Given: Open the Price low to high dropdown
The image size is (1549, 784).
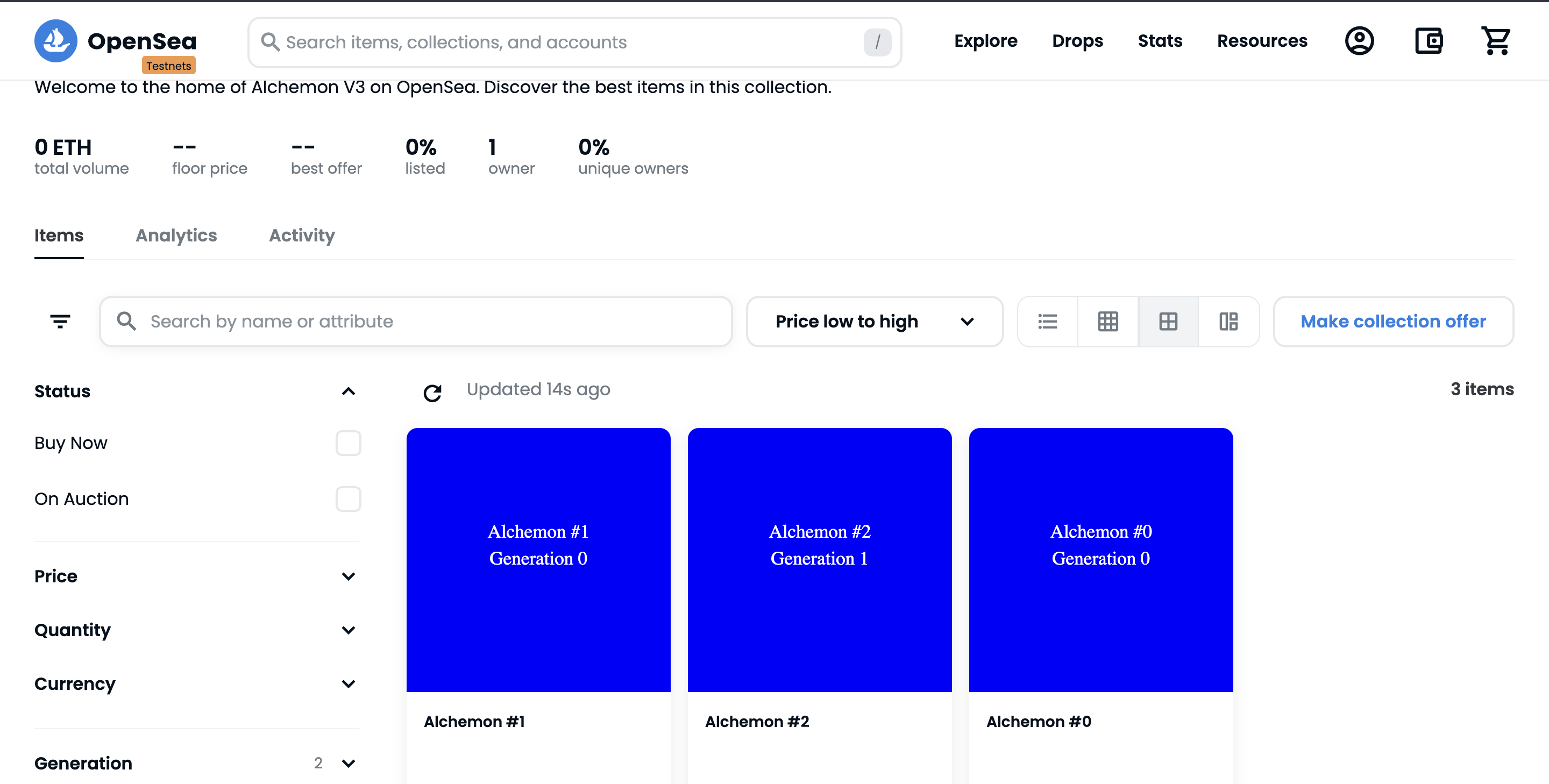Looking at the screenshot, I should pos(875,322).
